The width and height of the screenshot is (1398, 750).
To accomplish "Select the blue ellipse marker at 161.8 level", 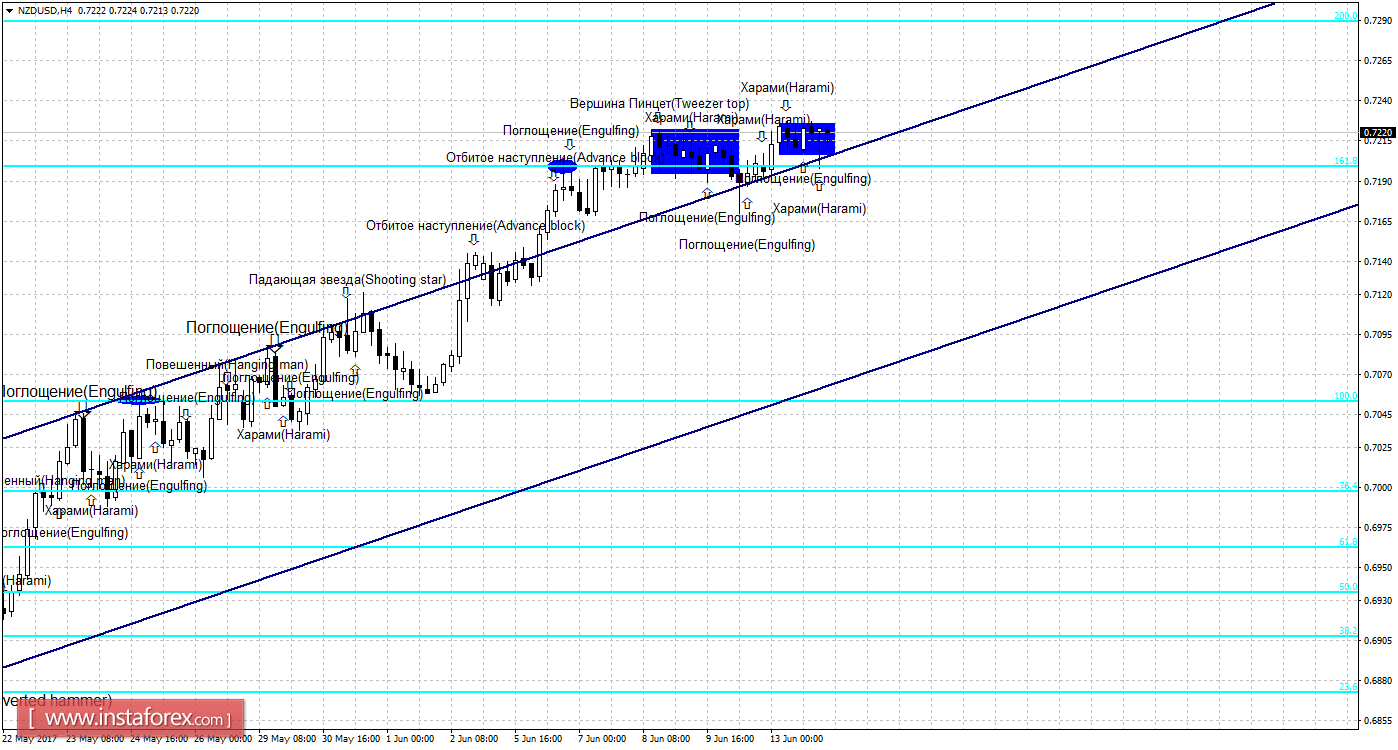I will 563,168.
